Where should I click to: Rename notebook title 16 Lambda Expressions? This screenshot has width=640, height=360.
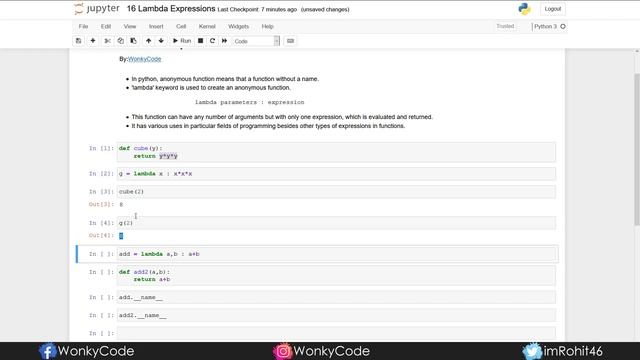(x=171, y=9)
